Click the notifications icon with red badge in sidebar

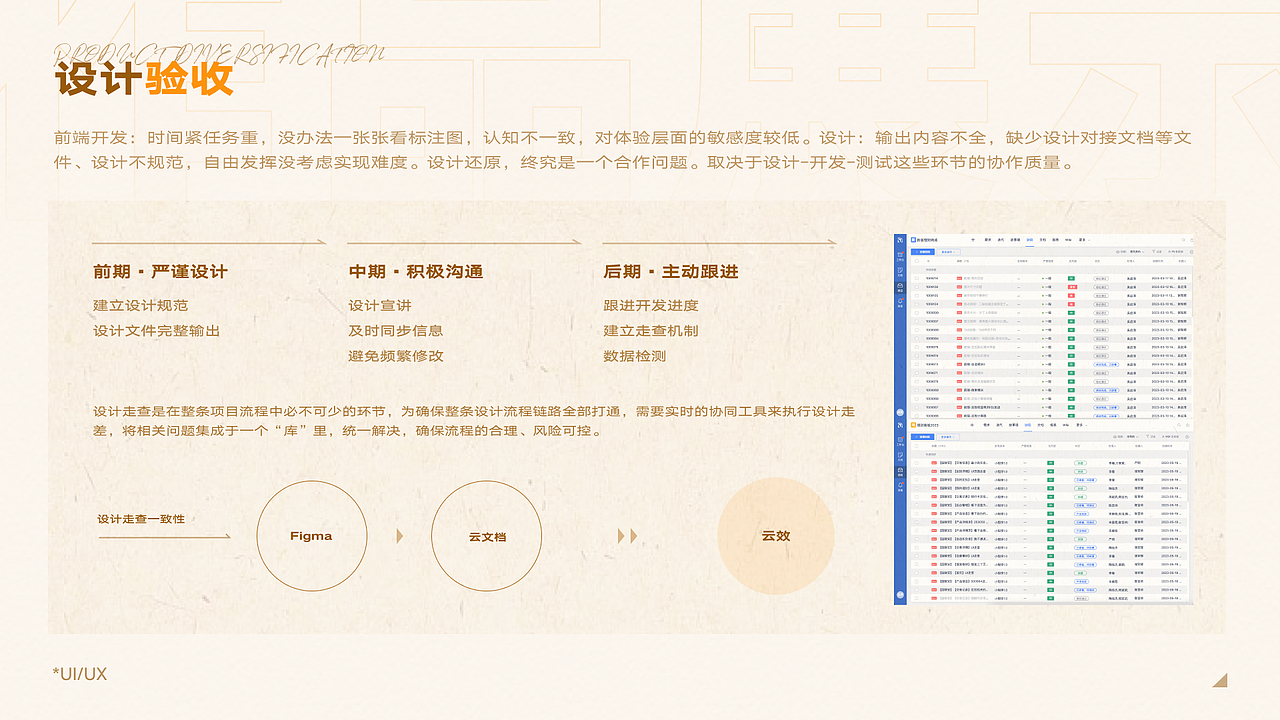coord(899,301)
